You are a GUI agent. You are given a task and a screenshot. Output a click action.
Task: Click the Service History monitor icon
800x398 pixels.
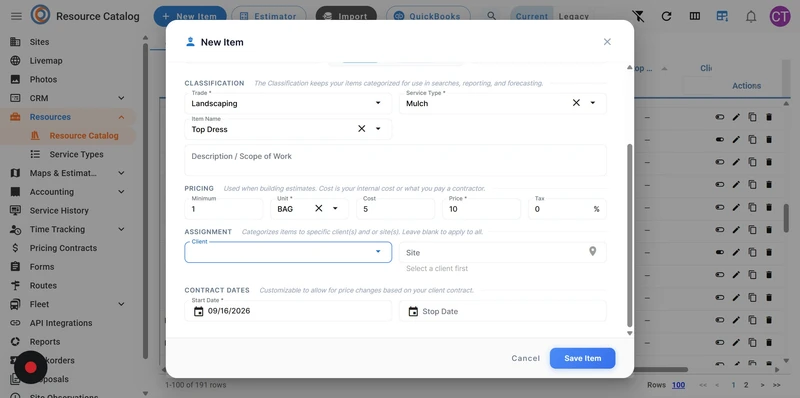(x=15, y=211)
